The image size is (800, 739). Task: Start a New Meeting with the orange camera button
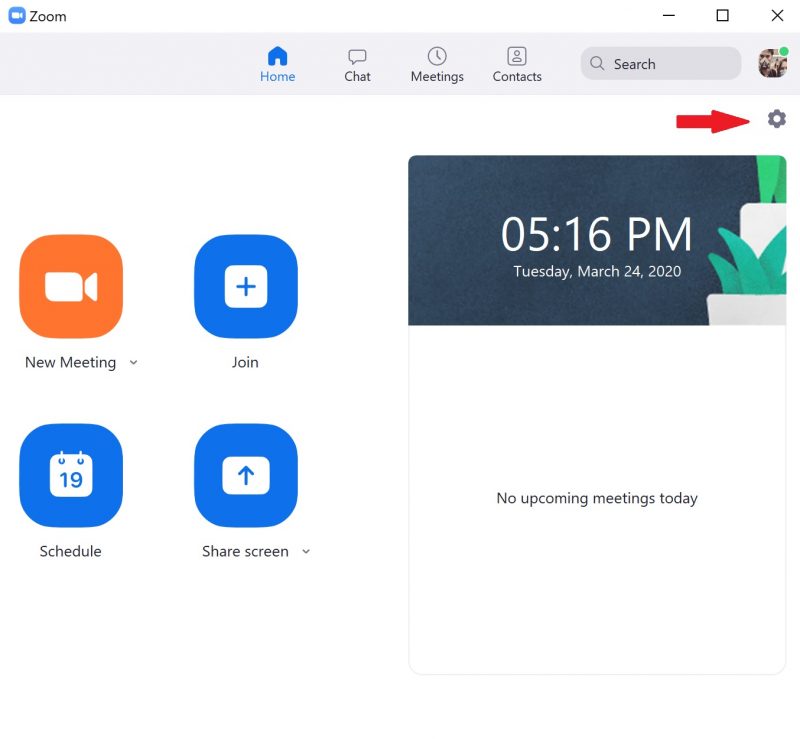pyautogui.click(x=71, y=286)
